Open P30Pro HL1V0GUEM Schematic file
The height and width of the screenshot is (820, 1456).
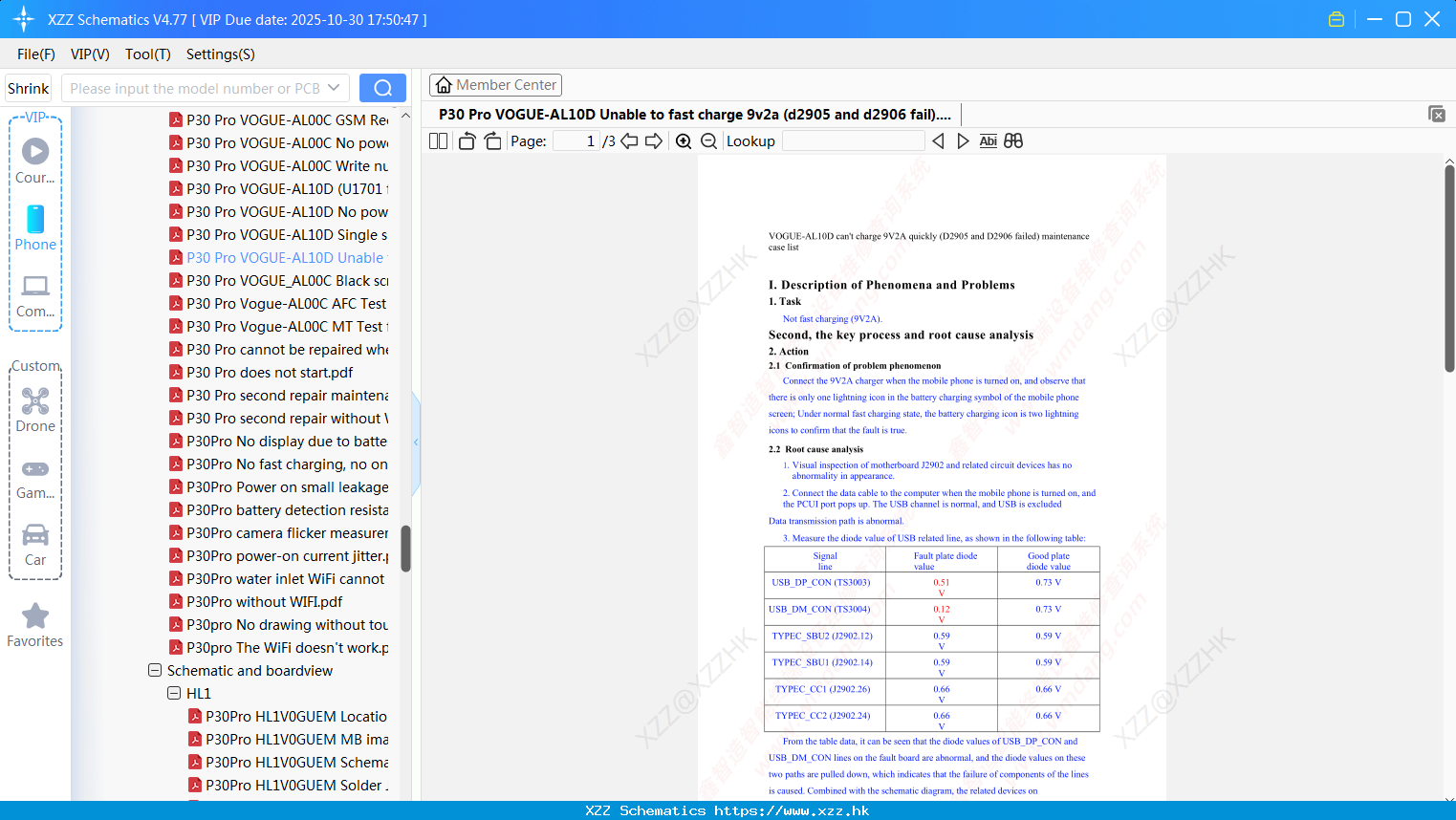coord(289,762)
